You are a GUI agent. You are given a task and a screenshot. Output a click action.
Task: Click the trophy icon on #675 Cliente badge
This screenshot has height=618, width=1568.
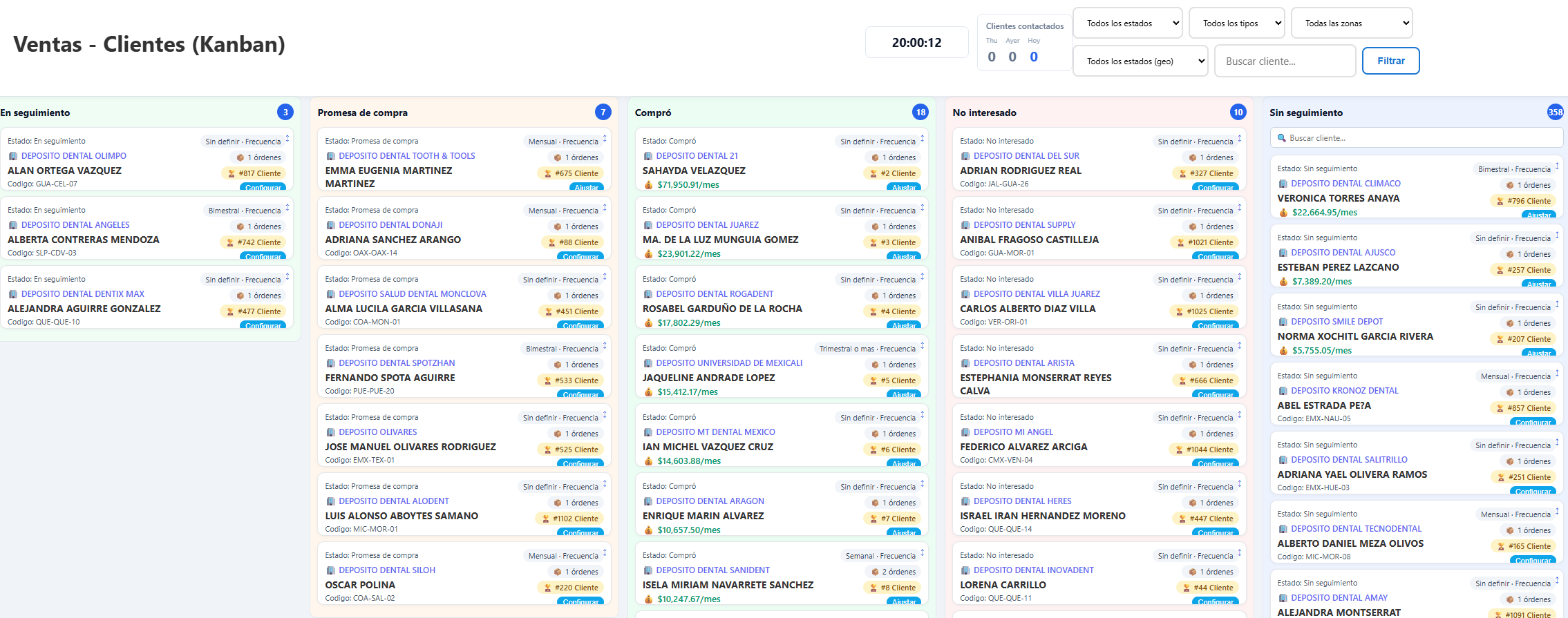(x=548, y=174)
